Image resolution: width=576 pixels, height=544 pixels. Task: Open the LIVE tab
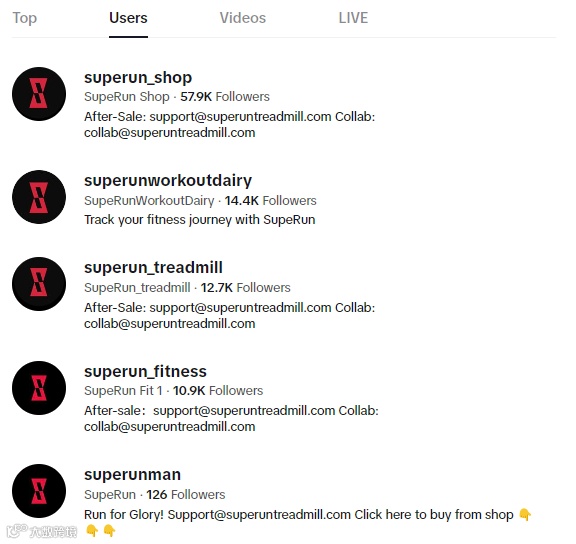353,18
